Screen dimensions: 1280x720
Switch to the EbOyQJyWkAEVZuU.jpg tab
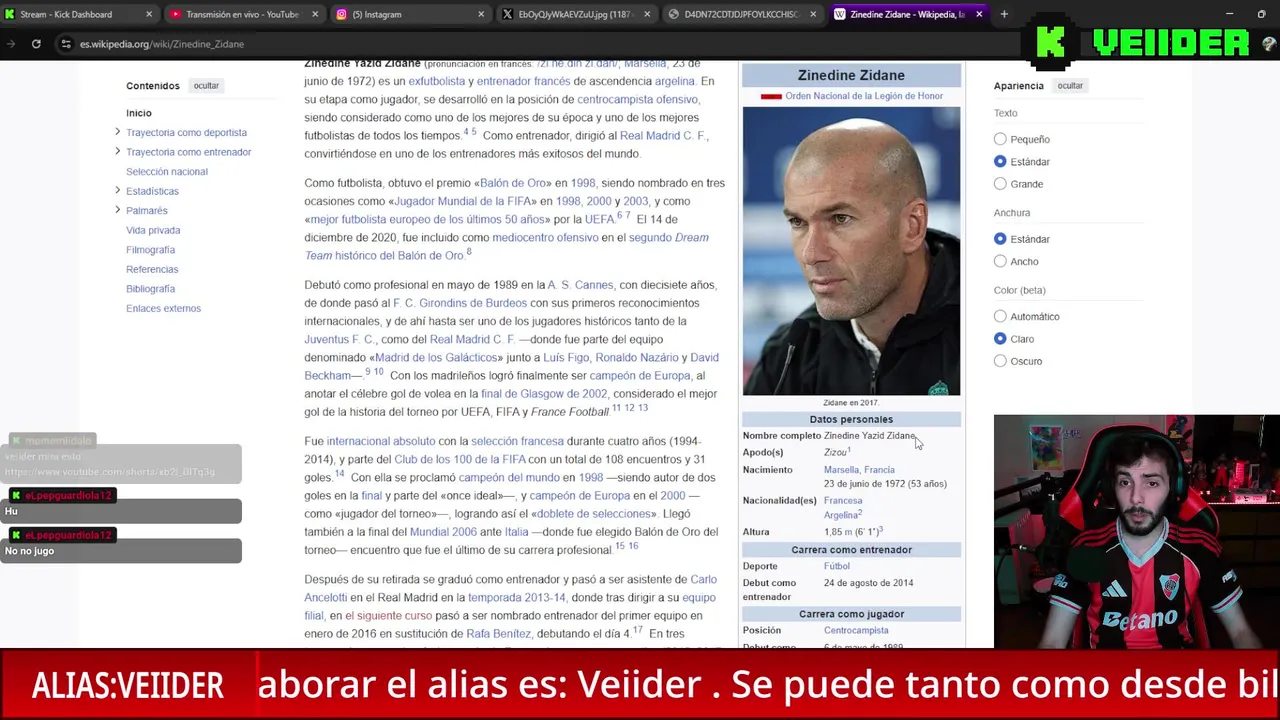[x=575, y=14]
